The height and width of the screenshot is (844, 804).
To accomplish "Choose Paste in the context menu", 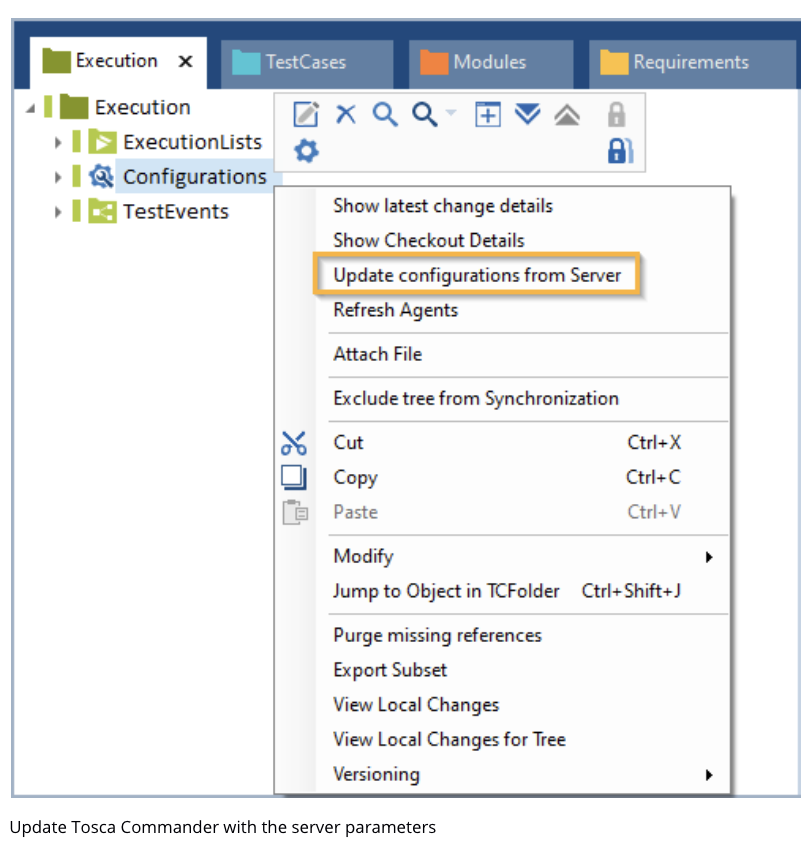I will click(503, 512).
